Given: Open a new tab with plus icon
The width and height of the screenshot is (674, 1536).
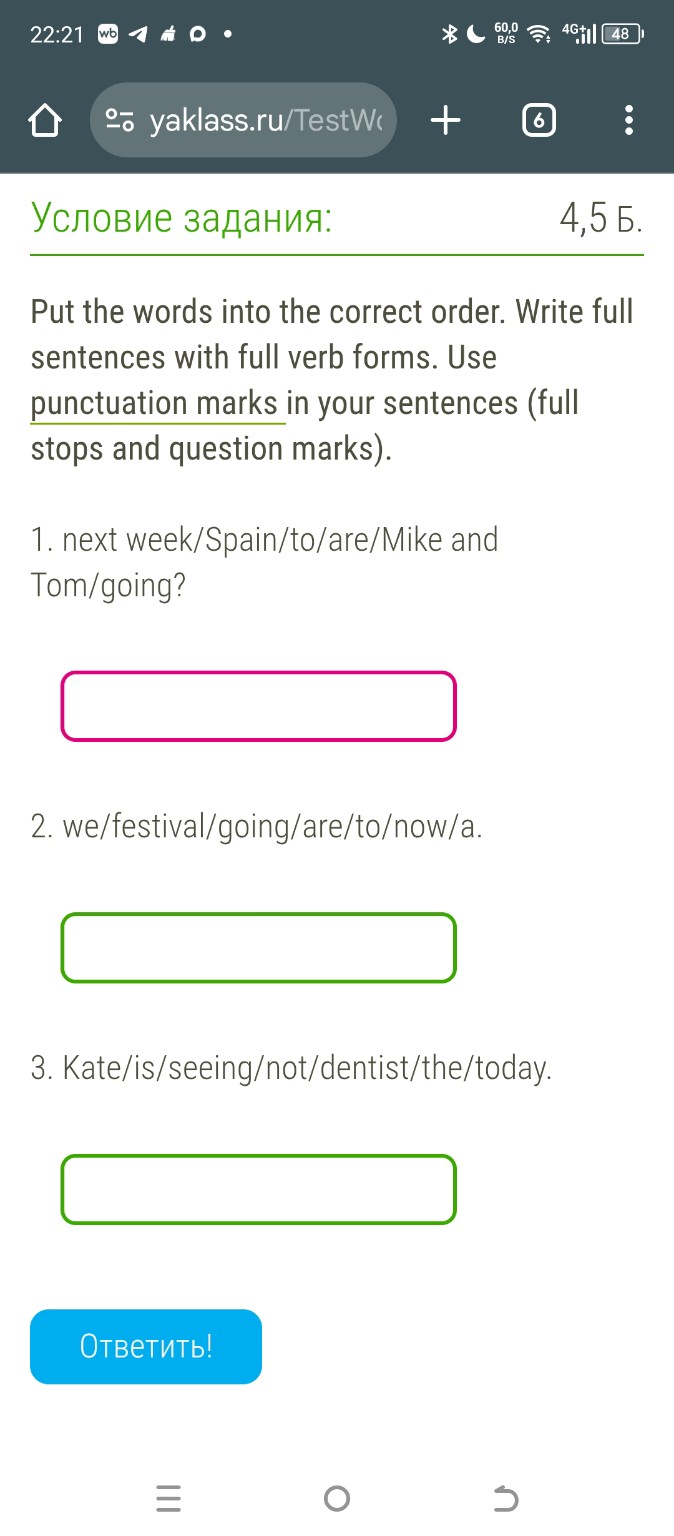Looking at the screenshot, I should coord(446,121).
